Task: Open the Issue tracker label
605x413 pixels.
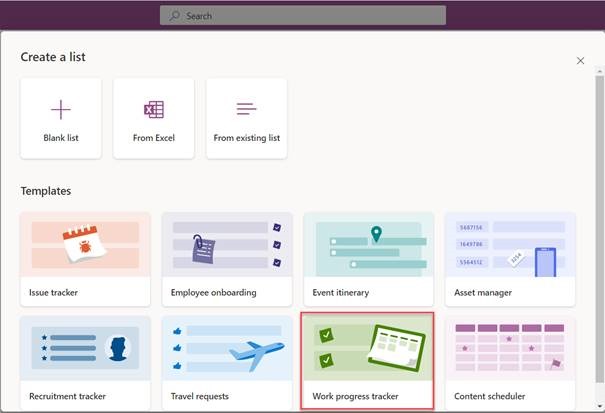Action: pos(54,292)
